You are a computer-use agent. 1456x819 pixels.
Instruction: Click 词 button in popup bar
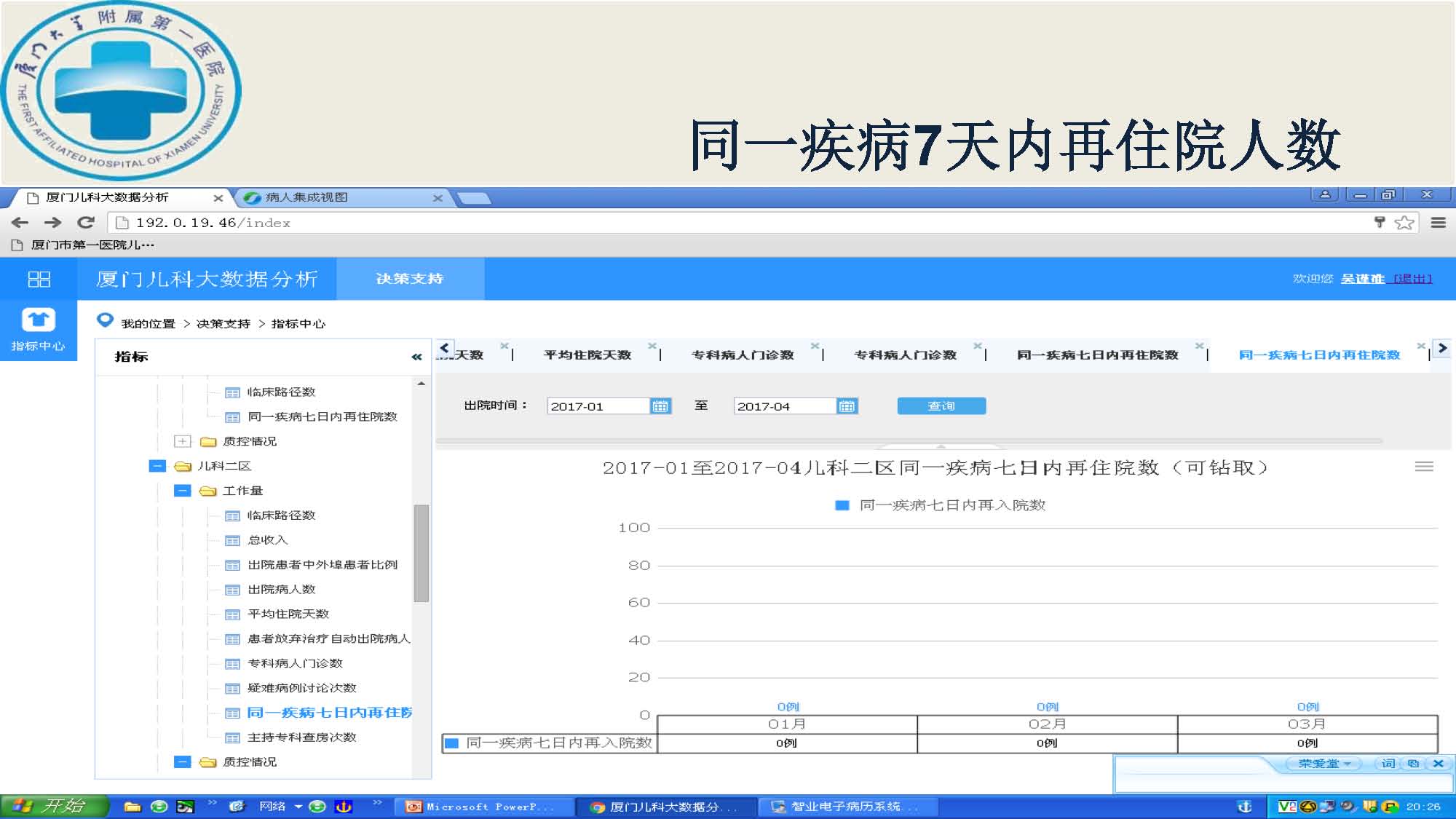(1388, 764)
